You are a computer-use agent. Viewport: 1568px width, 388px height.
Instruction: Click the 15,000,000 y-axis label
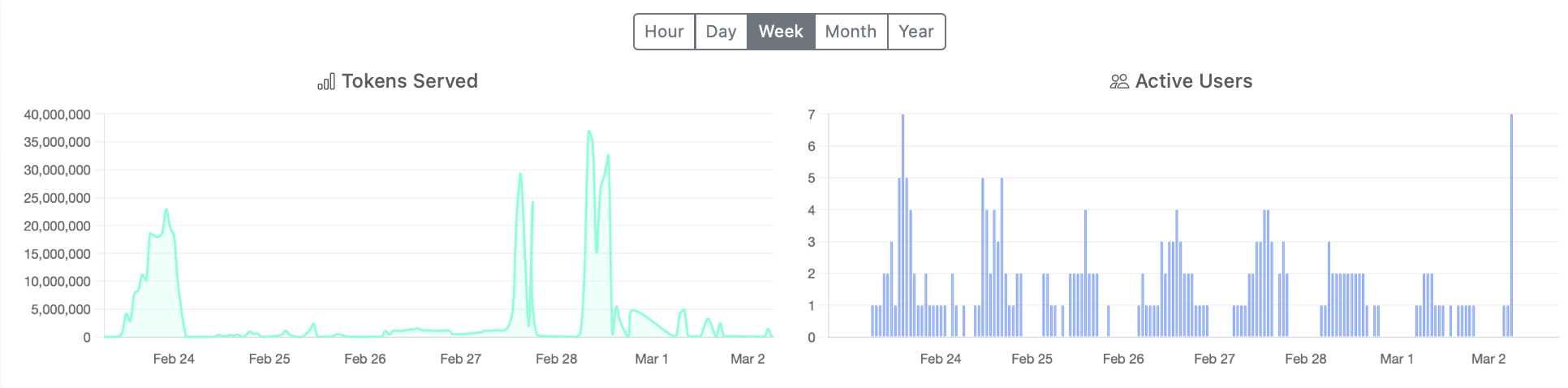pos(57,254)
